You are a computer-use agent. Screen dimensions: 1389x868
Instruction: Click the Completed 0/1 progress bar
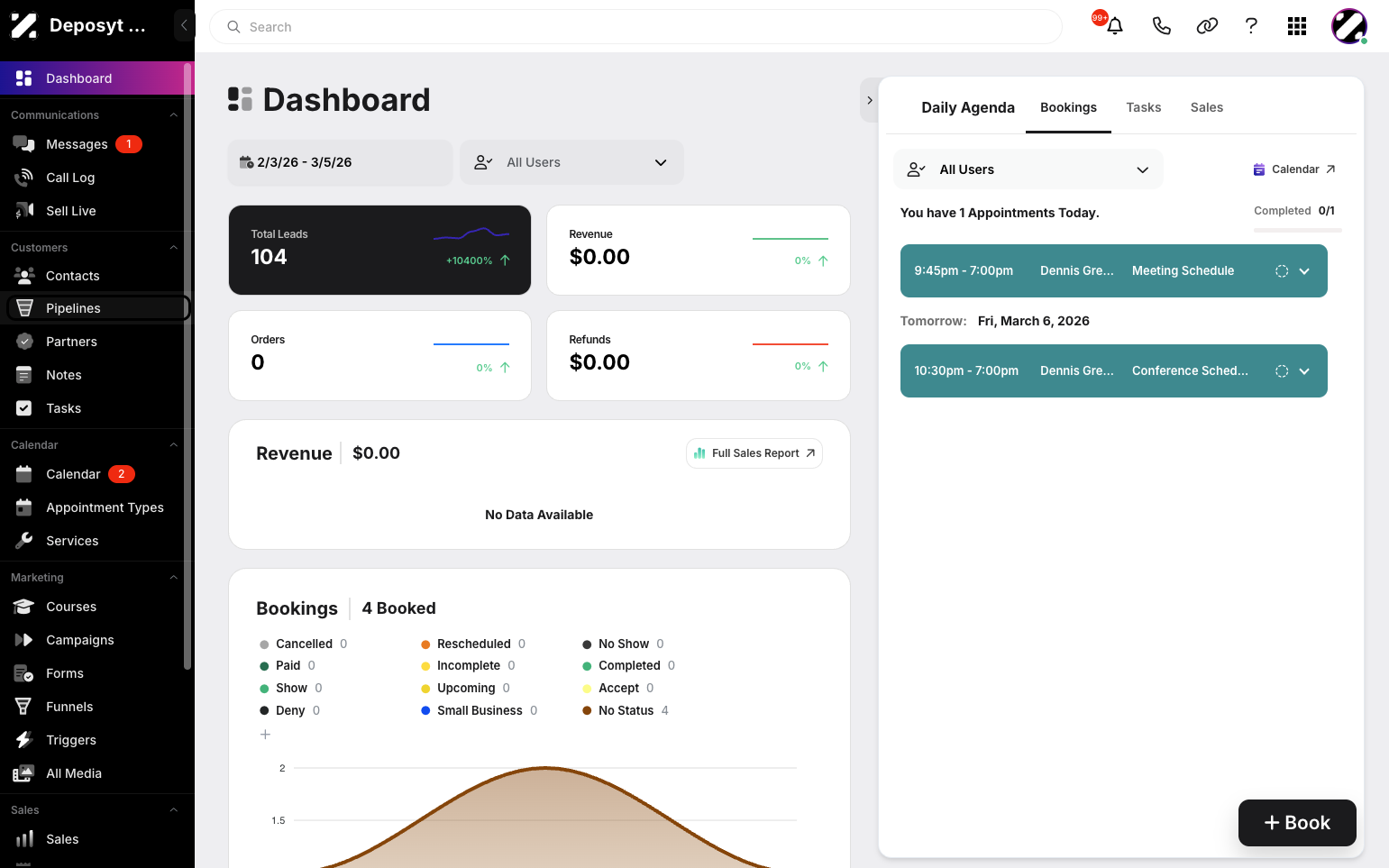1297,231
